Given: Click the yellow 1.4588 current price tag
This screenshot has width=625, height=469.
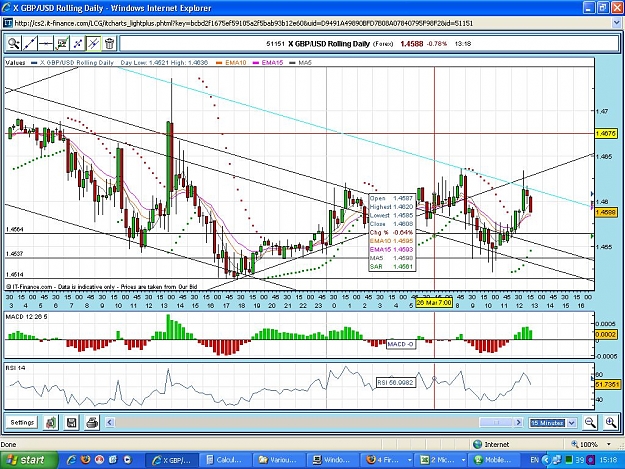Looking at the screenshot, I should (x=606, y=213).
